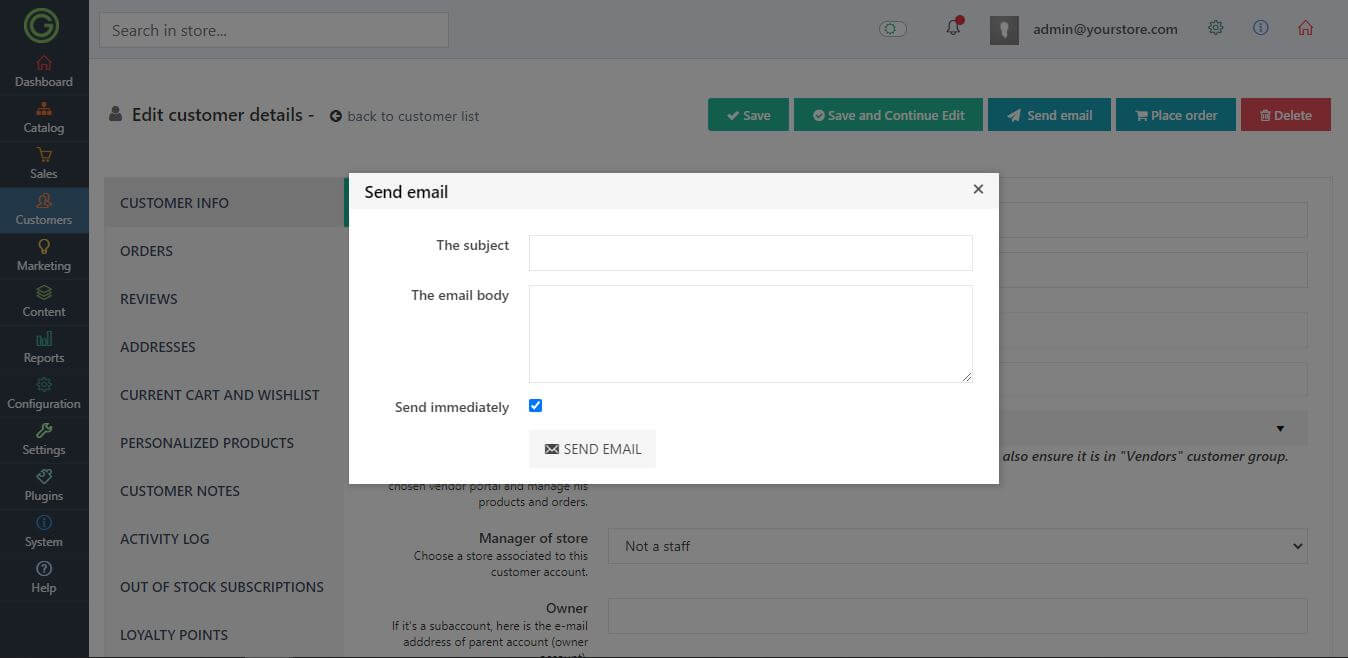
Task: Go to the Customers sidebar section
Action: 44,210
